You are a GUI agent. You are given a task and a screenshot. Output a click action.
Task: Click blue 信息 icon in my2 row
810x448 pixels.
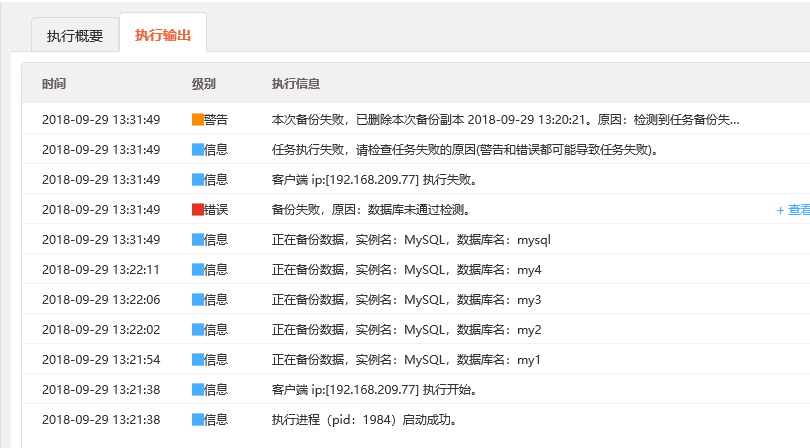point(197,330)
